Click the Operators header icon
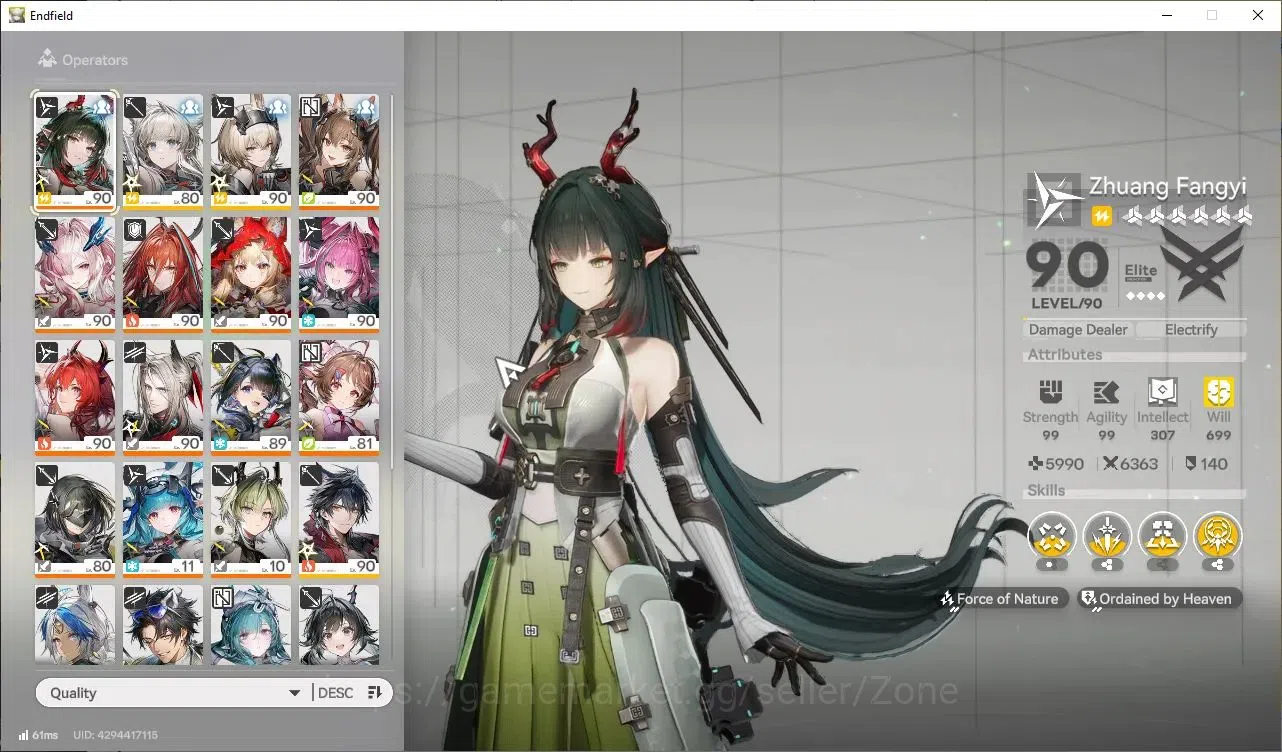Viewport: 1282px width, 752px height. [x=47, y=60]
